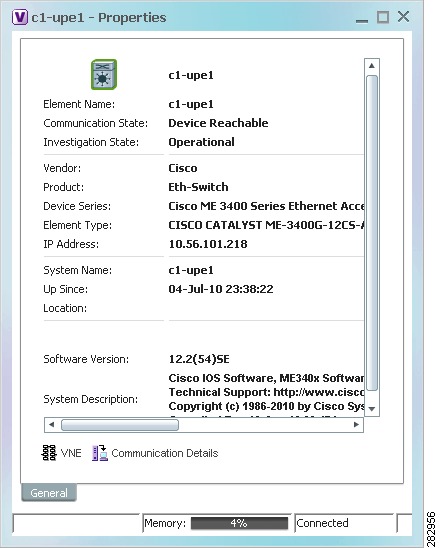The width and height of the screenshot is (442, 548).
Task: Click the vertical scrollbar thumb
Action: click(372, 233)
